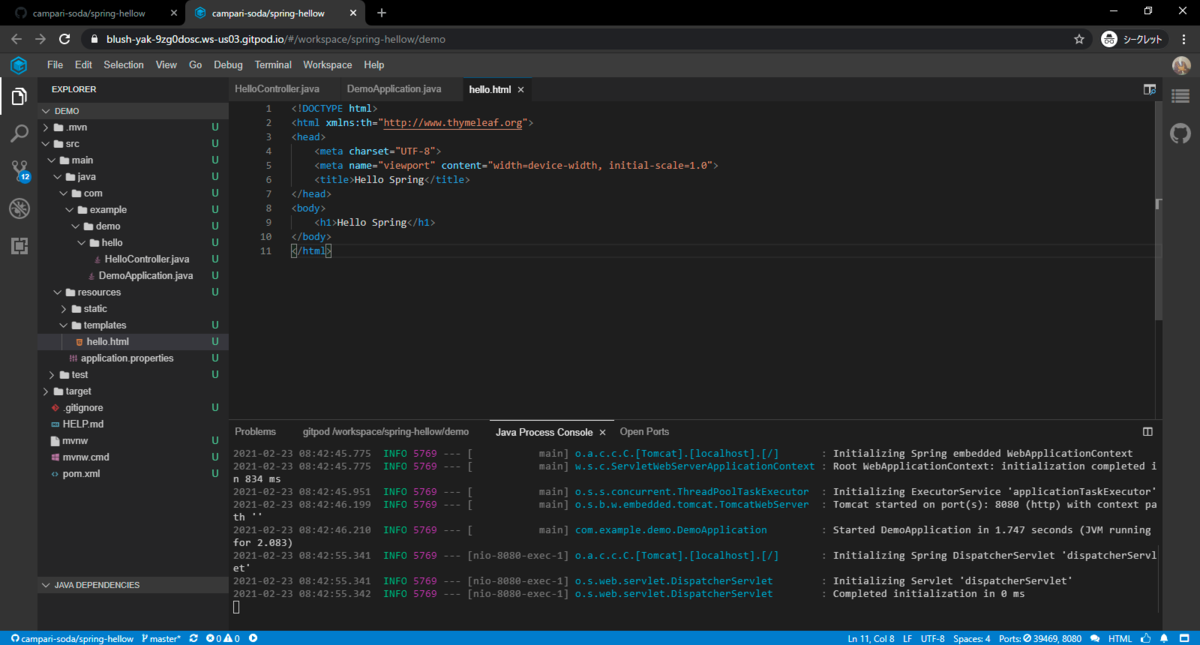Open the Extensions view in the activity bar
The image size is (1200, 645).
click(19, 245)
